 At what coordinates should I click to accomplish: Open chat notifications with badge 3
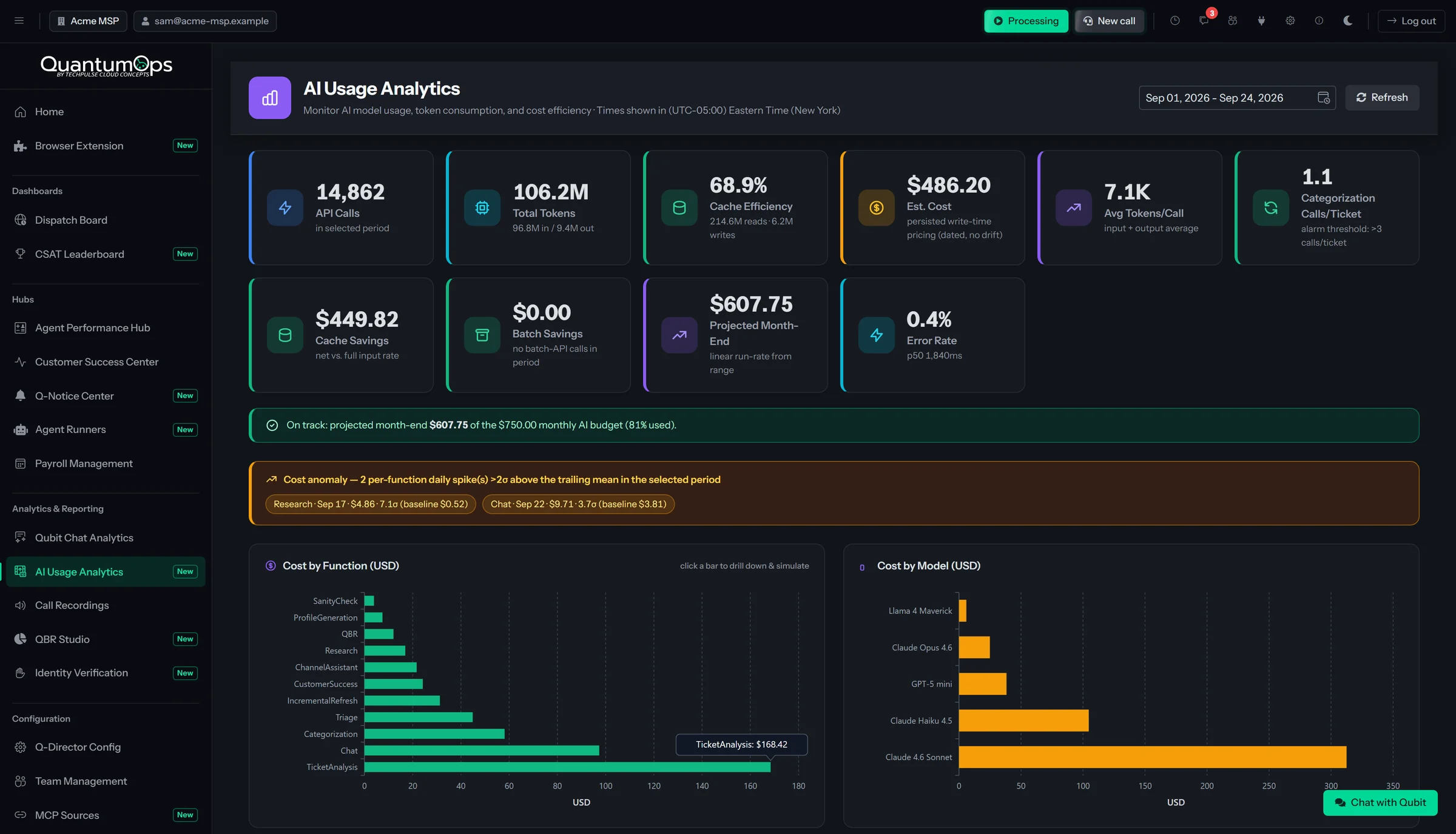(x=1204, y=21)
